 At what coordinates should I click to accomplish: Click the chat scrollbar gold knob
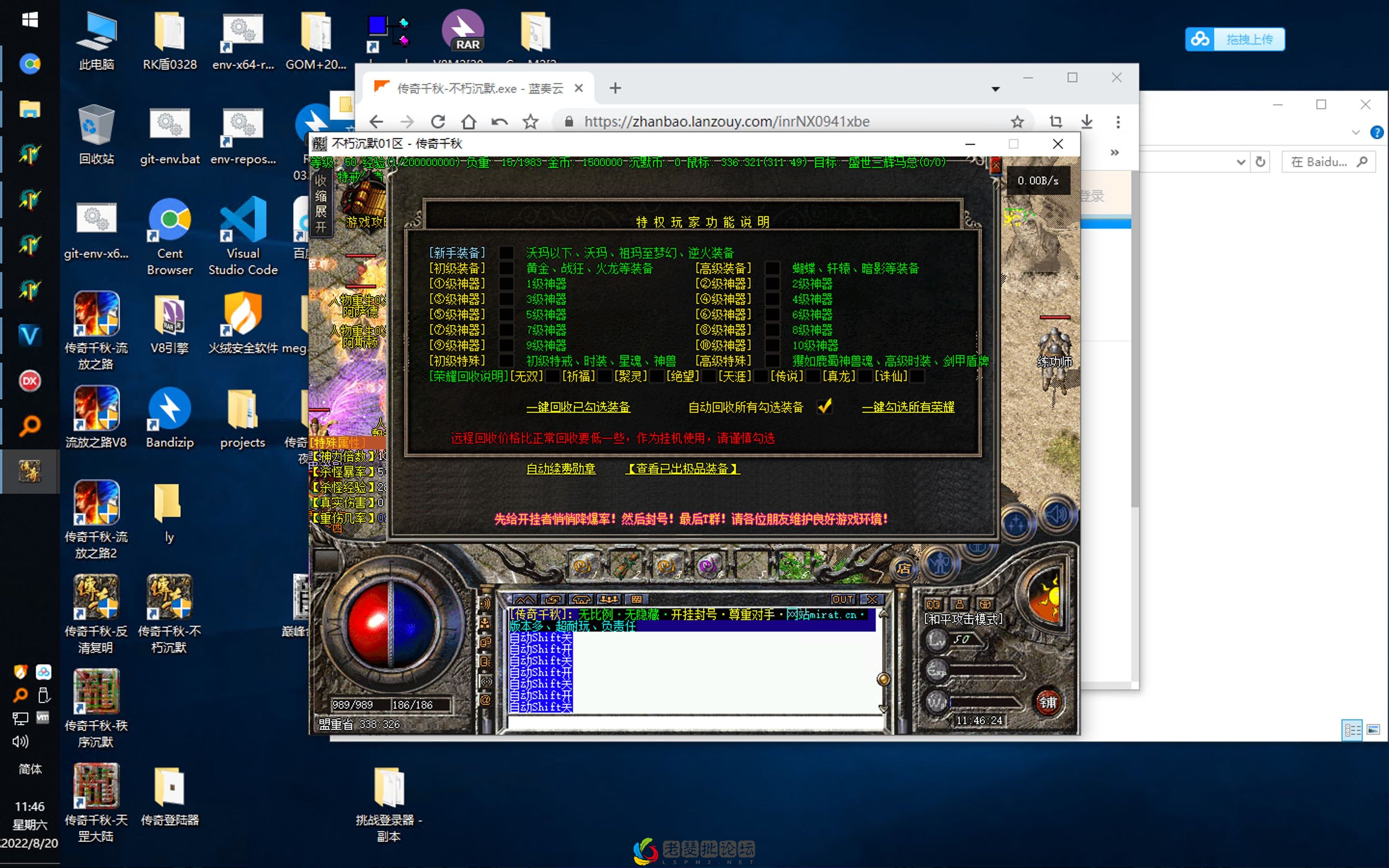[884, 680]
